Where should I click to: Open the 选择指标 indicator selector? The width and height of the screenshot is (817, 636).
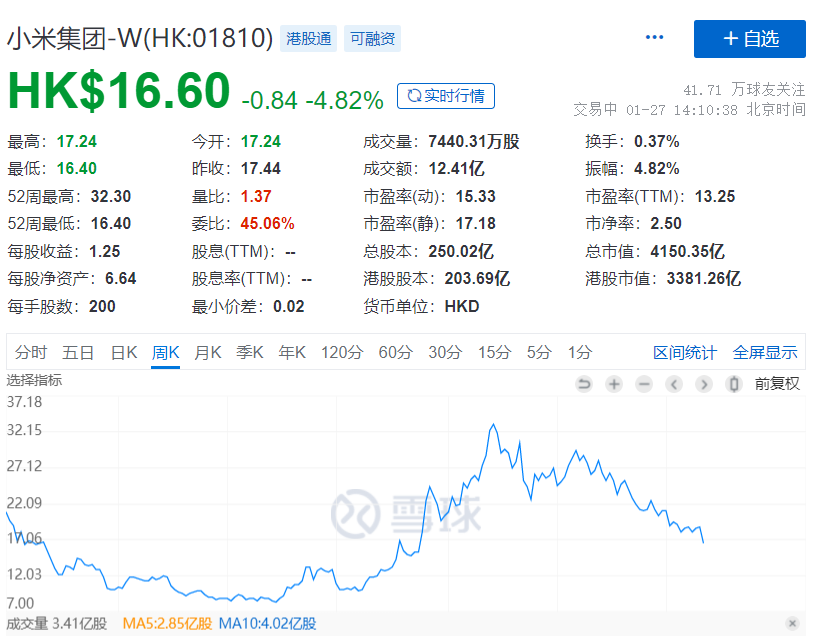(x=34, y=380)
